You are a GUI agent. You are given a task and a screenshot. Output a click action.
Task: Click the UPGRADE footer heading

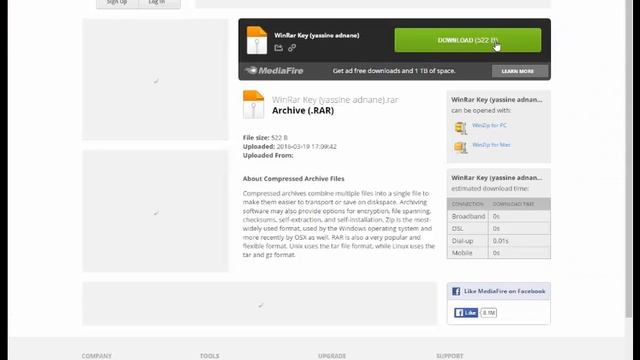point(332,356)
